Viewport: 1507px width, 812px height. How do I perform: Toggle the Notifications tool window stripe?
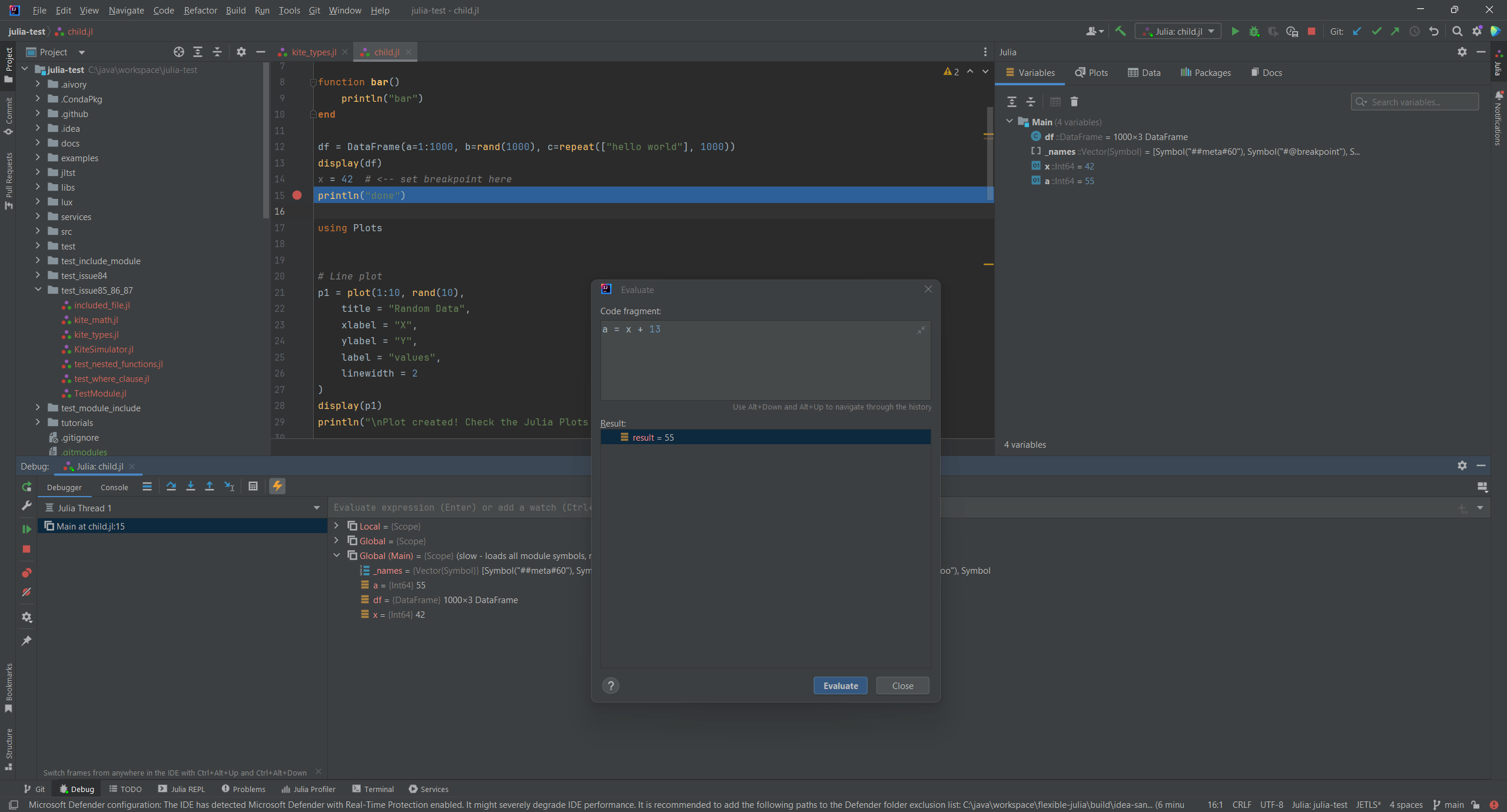pos(1498,118)
